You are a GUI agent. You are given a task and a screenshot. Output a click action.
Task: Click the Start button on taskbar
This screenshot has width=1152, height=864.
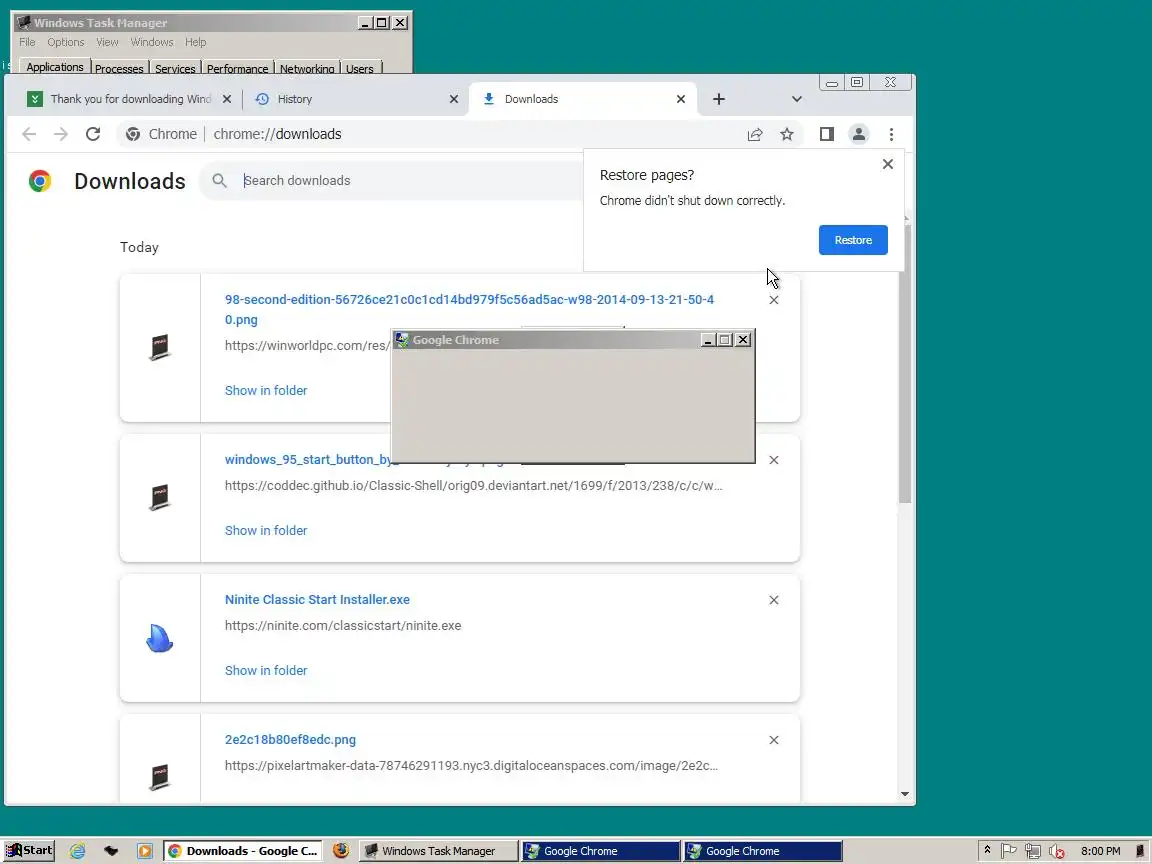29,851
